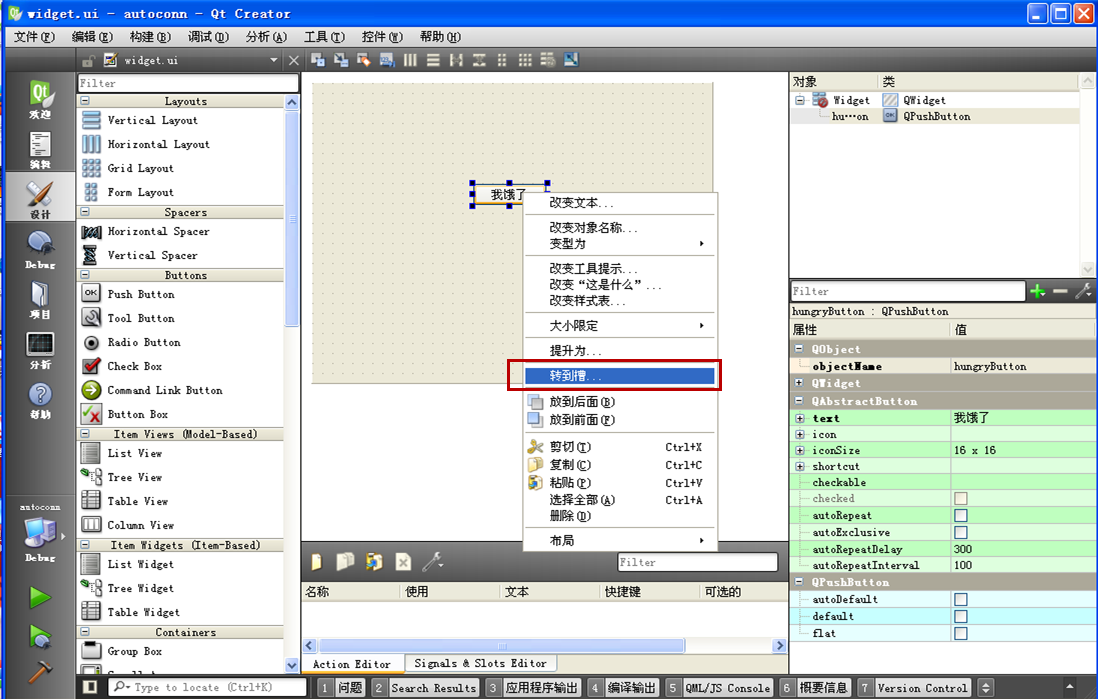Click the widget box Filter field
1098x699 pixels.
(188, 83)
